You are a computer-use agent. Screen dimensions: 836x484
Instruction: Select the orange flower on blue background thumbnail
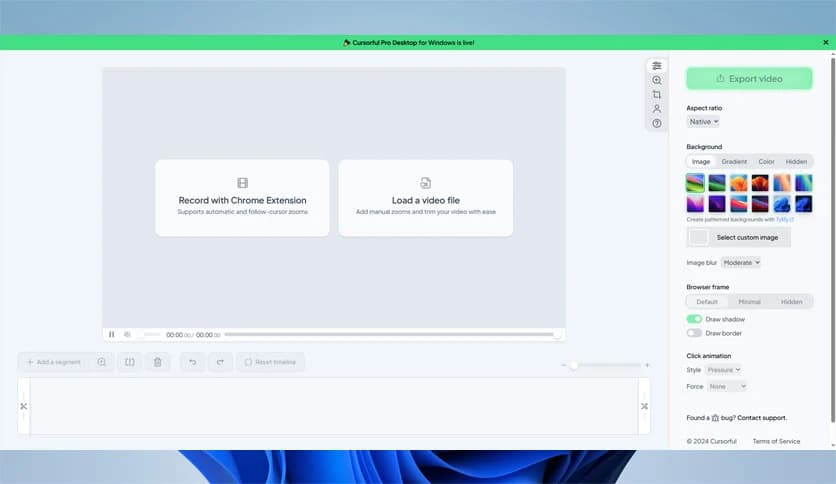coord(738,183)
